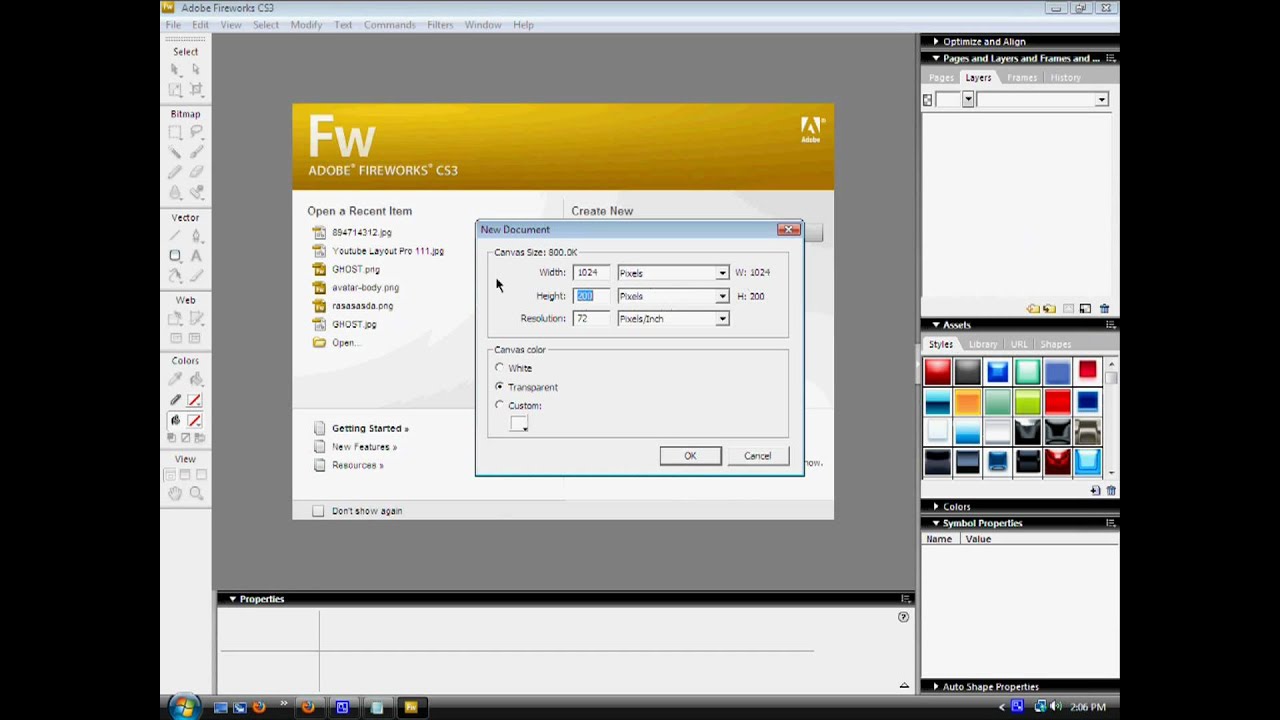Select the Brush tool
The height and width of the screenshot is (720, 1280).
pyautogui.click(x=196, y=152)
